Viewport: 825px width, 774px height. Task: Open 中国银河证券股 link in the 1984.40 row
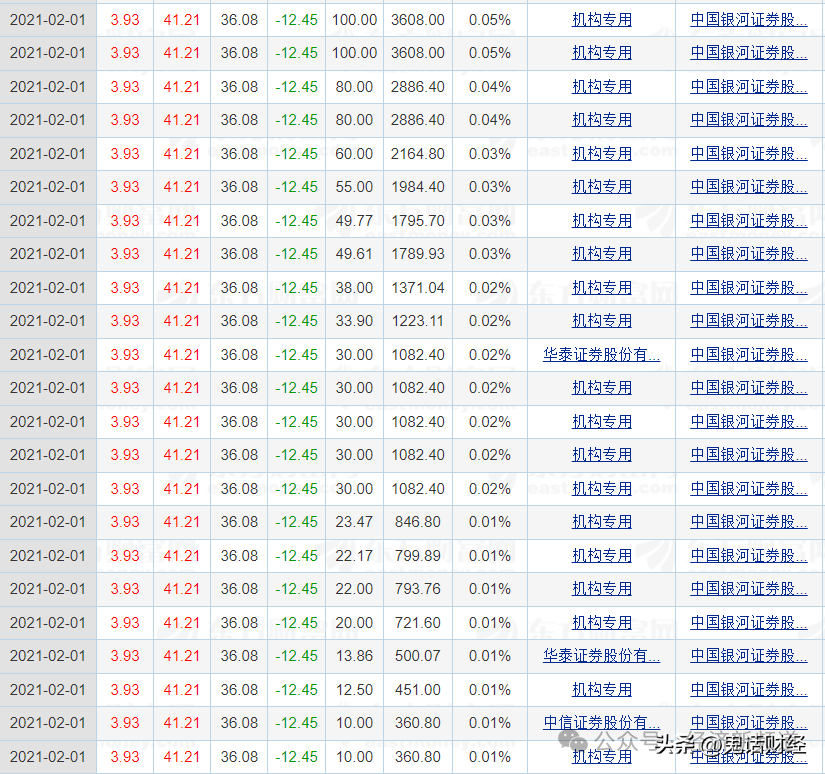pyautogui.click(x=749, y=187)
